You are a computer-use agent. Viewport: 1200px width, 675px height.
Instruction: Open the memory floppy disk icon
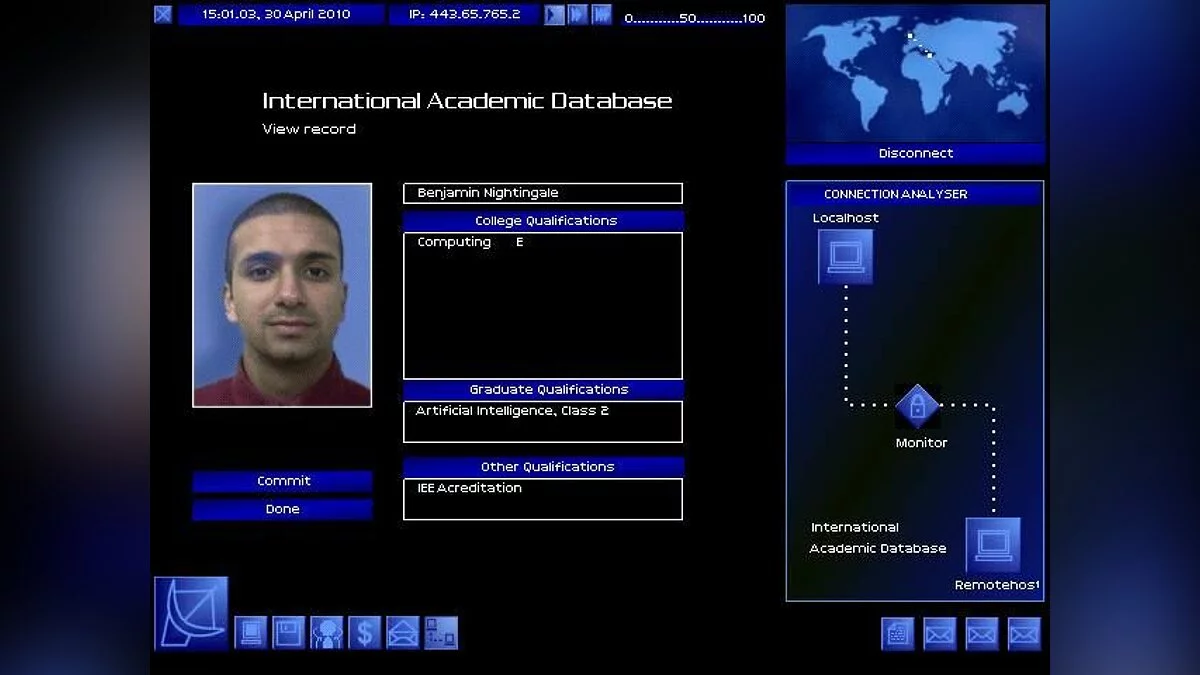click(x=289, y=633)
